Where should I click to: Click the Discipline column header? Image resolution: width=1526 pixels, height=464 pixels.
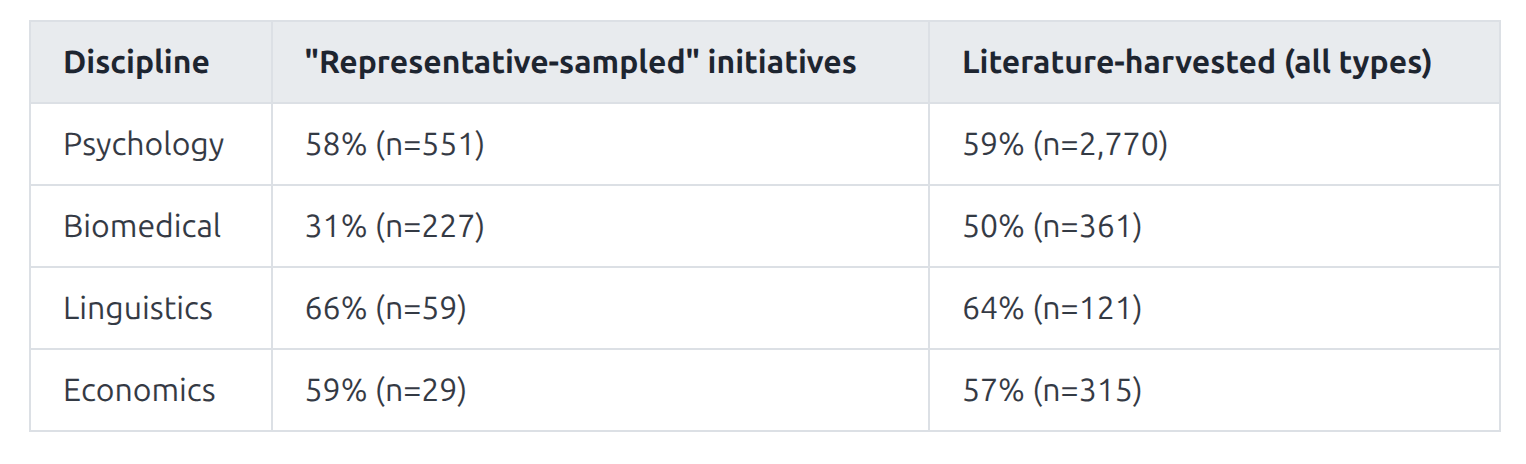[x=137, y=63]
